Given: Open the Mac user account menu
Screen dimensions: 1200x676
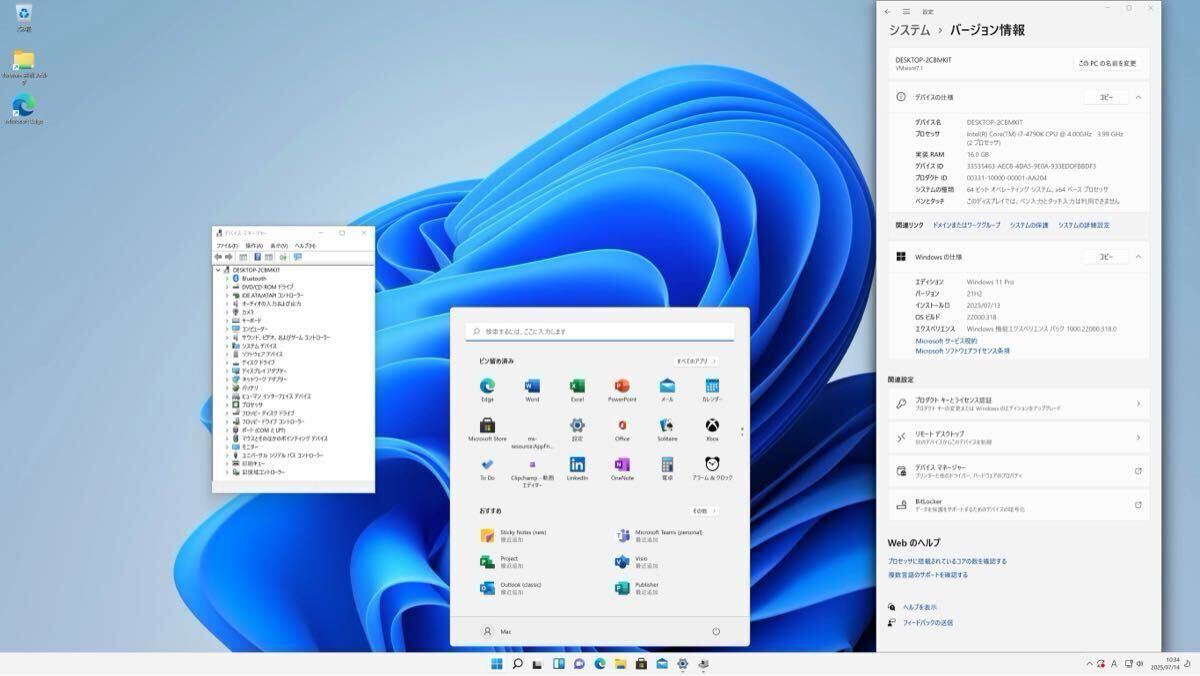Looking at the screenshot, I should tap(497, 632).
